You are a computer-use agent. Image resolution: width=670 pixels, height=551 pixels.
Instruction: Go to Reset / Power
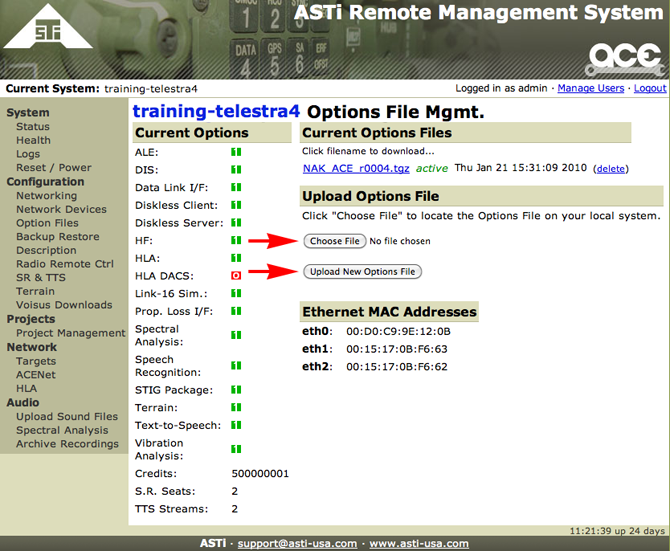pyautogui.click(x=54, y=168)
